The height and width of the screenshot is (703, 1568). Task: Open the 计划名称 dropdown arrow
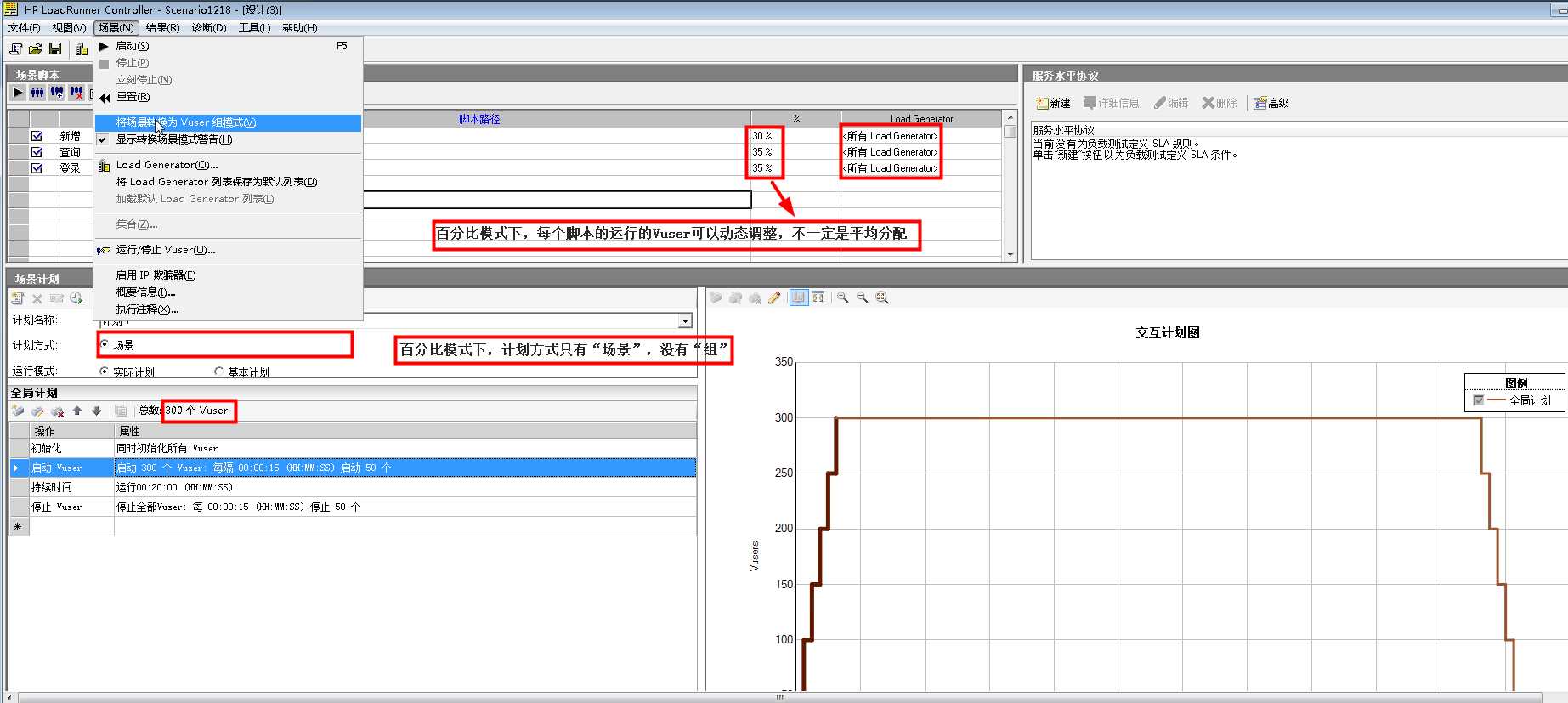[685, 320]
